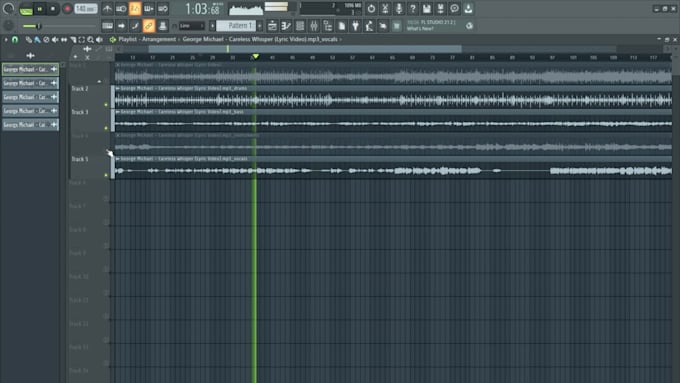680x383 pixels.
Task: Toggle the note/clip grouping icon
Action: pos(135,26)
